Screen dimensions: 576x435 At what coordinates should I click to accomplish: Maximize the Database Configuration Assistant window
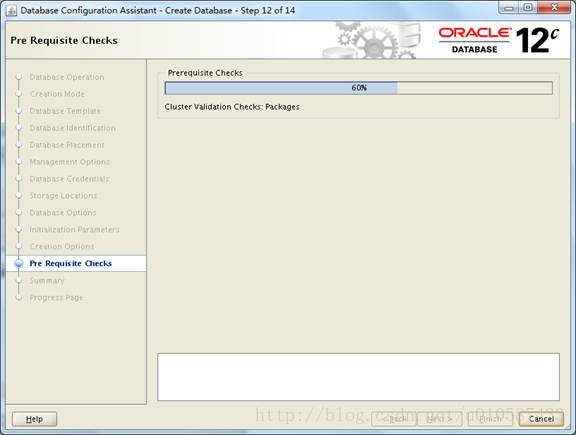pyautogui.click(x=528, y=8)
